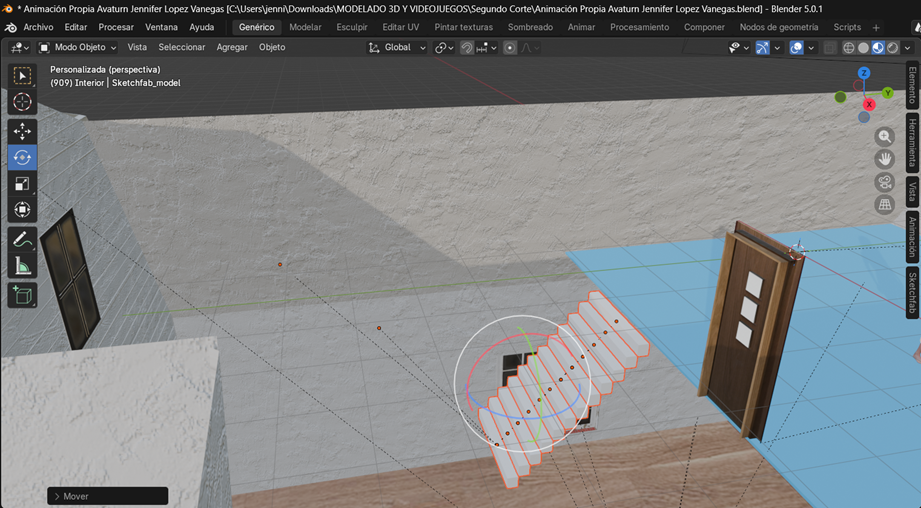Select the Measure tool

[x=22, y=265]
